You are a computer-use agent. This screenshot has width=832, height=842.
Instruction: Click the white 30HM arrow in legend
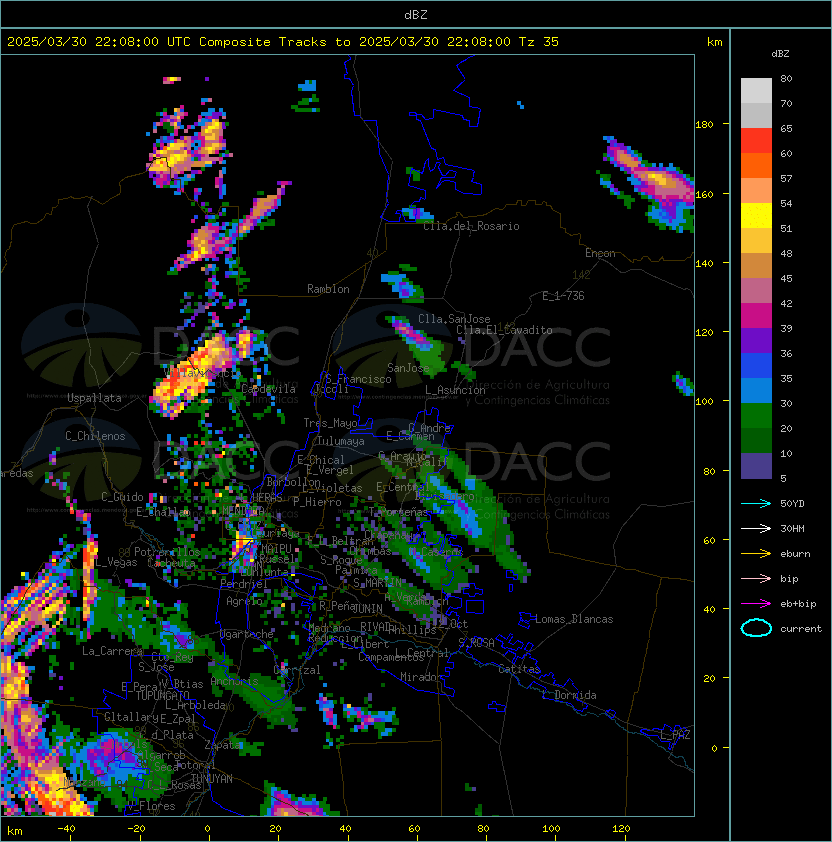coord(756,529)
